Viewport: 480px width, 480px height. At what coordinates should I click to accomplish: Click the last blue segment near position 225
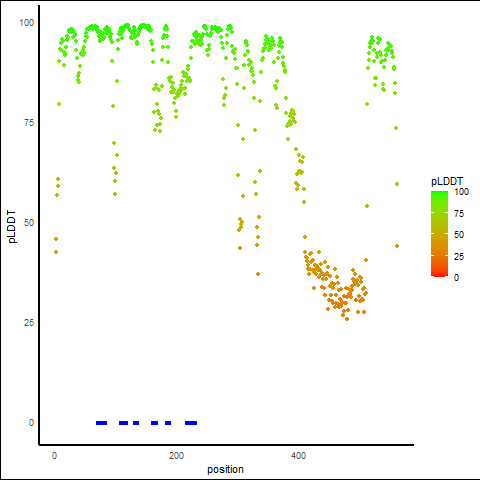point(191,423)
